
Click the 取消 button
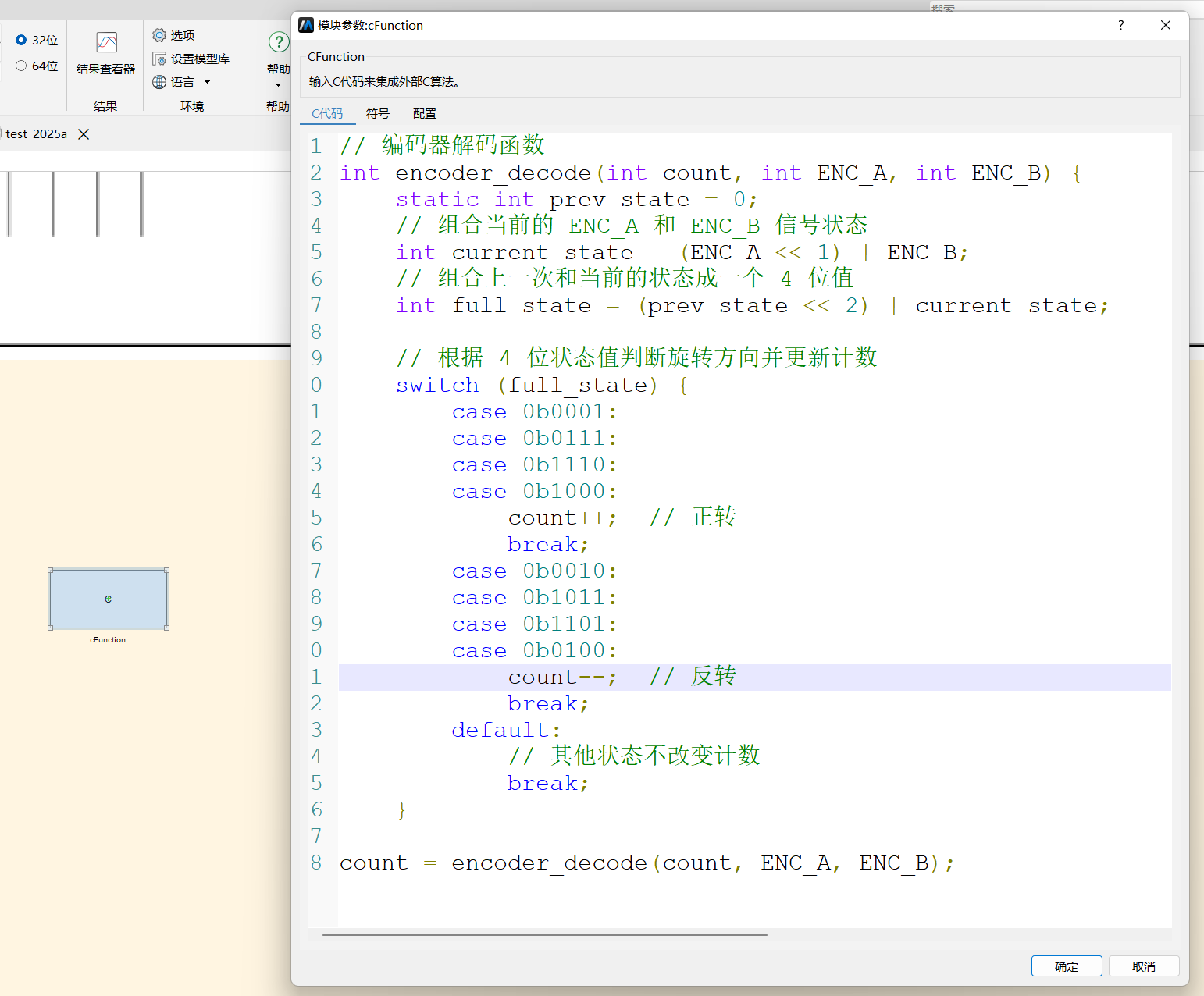(x=1144, y=966)
